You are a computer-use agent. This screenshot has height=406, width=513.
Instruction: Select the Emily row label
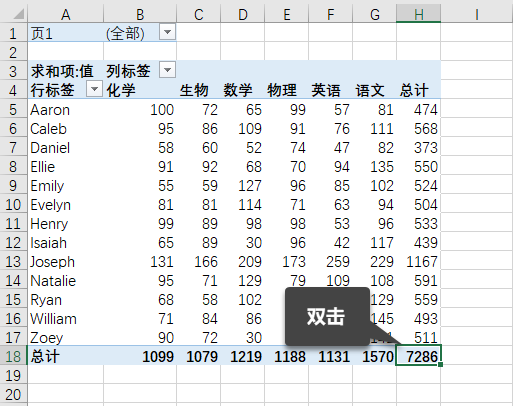tap(66, 186)
